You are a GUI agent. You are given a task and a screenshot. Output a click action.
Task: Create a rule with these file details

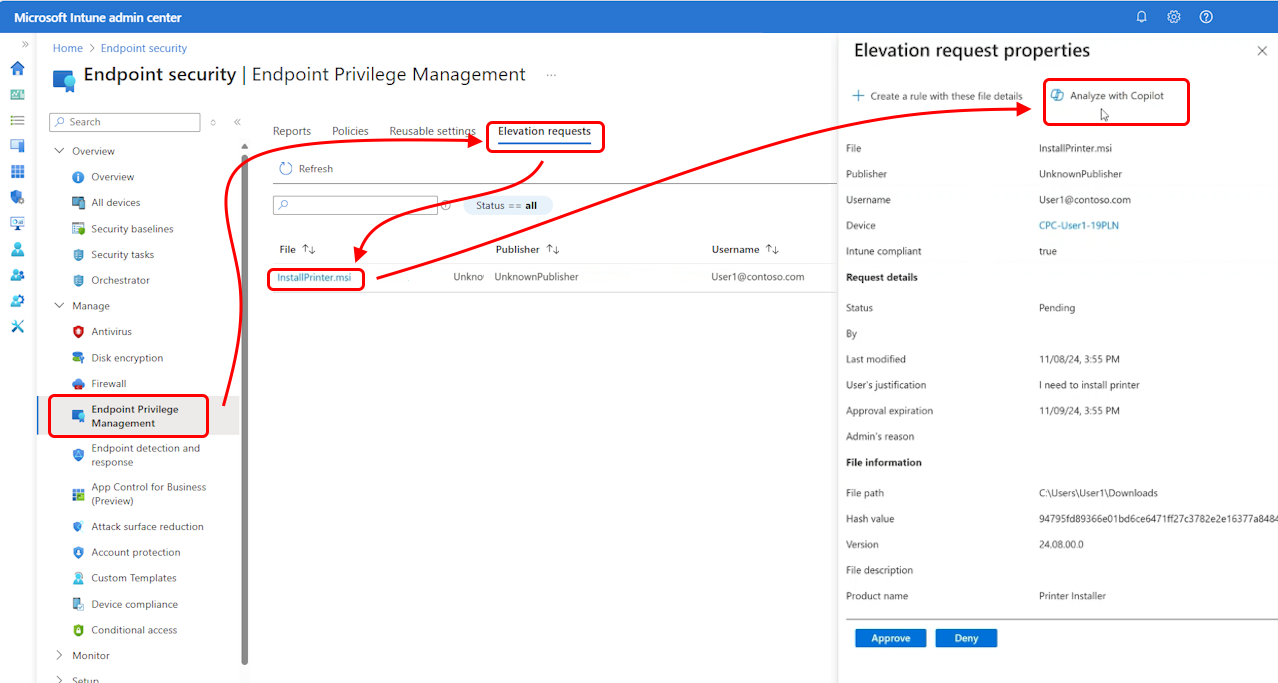(937, 96)
